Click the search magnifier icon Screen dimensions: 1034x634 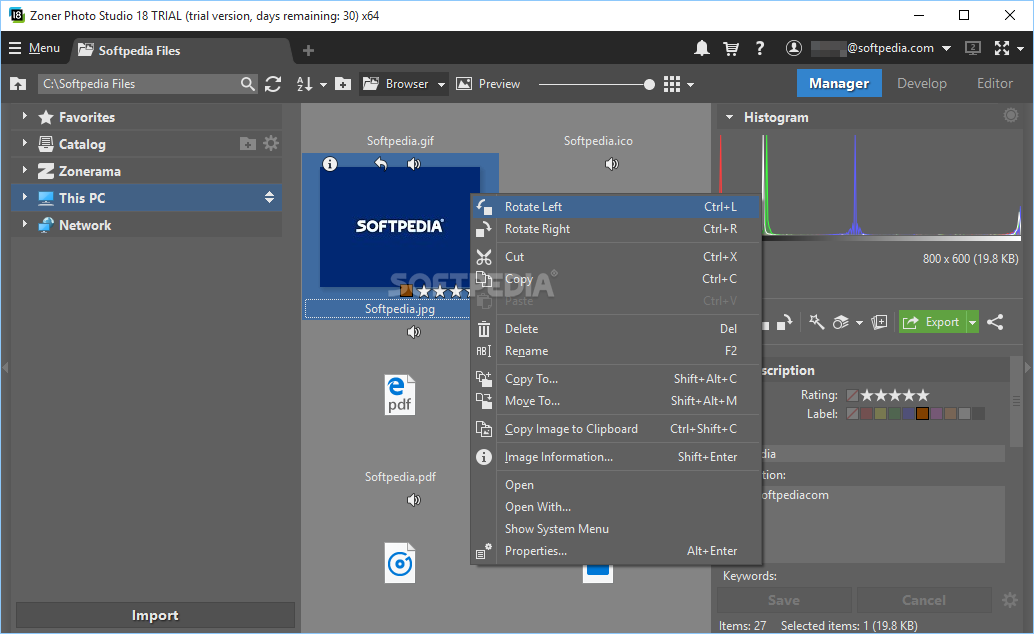pyautogui.click(x=247, y=84)
